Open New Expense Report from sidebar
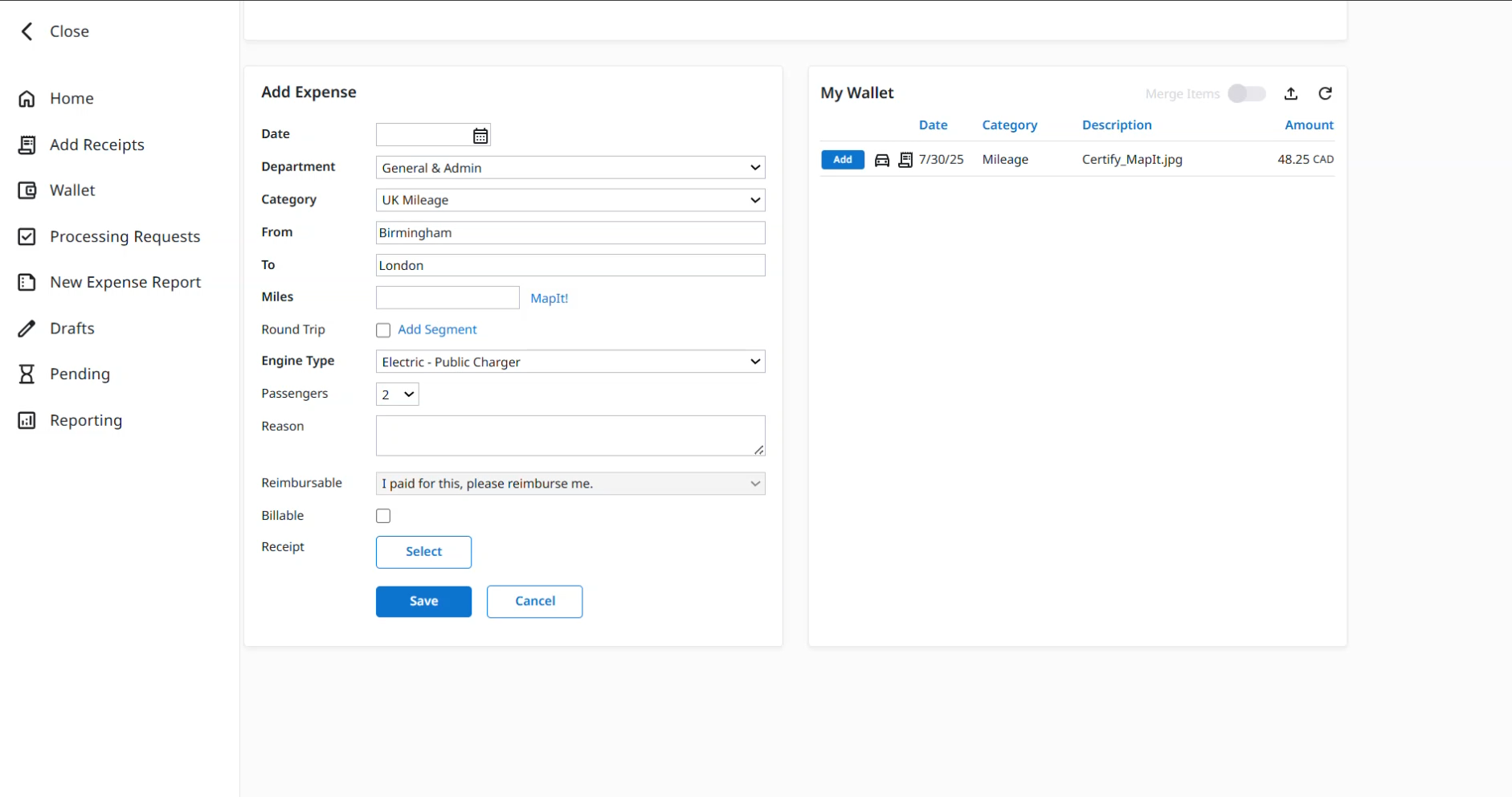1512x797 pixels. click(x=125, y=283)
